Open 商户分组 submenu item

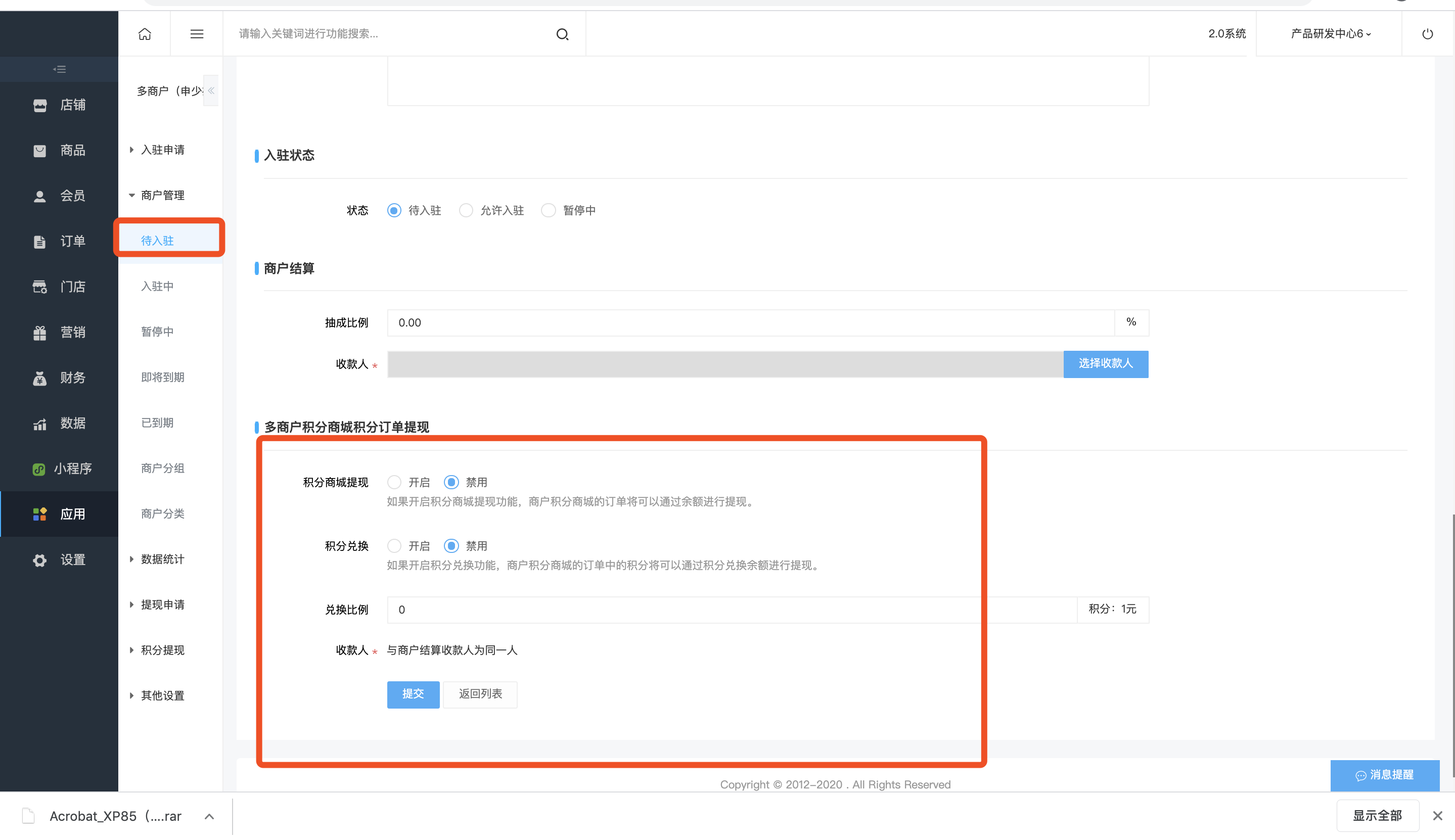click(x=163, y=468)
